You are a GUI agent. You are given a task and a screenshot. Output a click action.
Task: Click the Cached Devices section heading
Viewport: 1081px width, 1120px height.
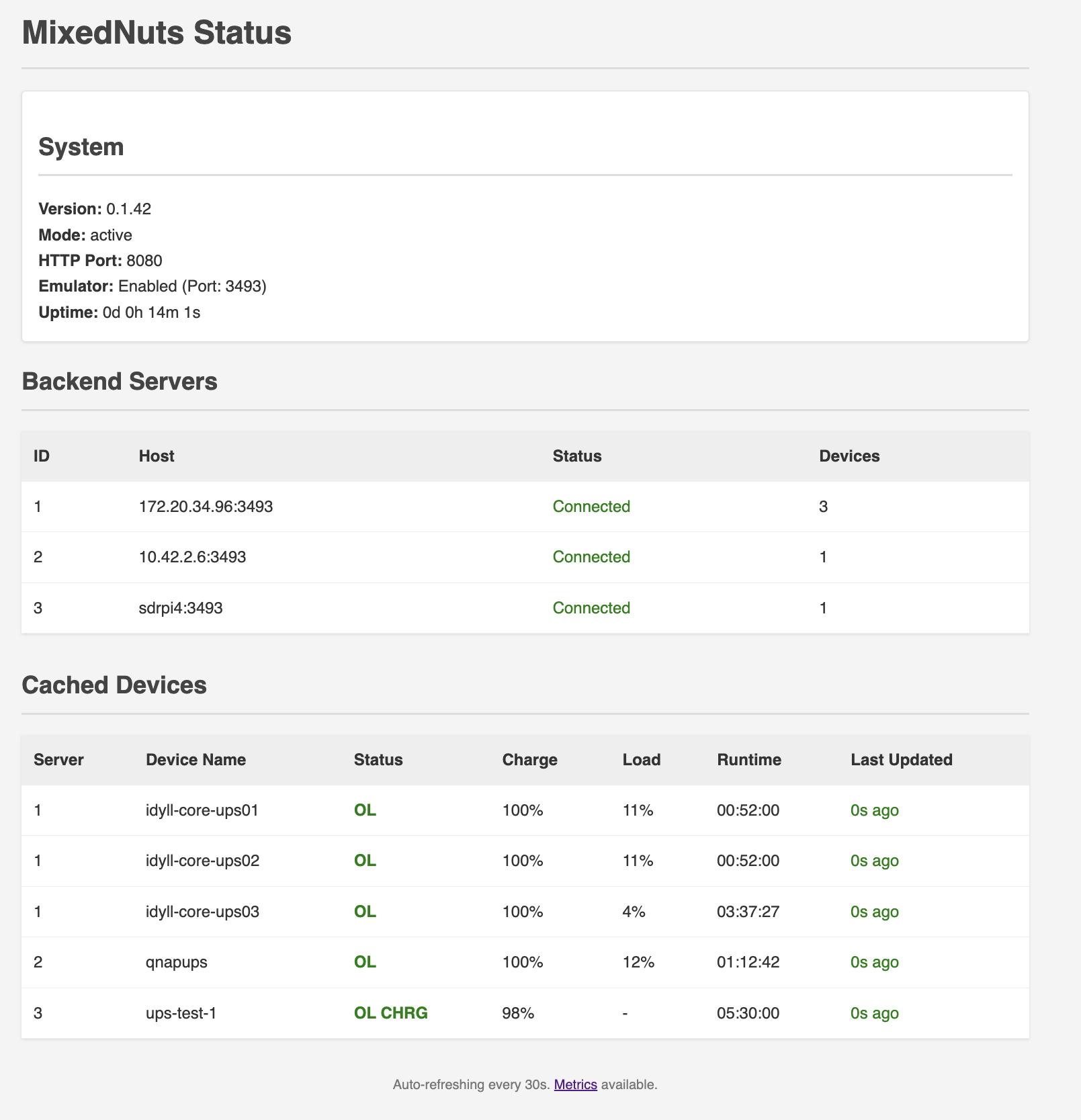coord(114,685)
